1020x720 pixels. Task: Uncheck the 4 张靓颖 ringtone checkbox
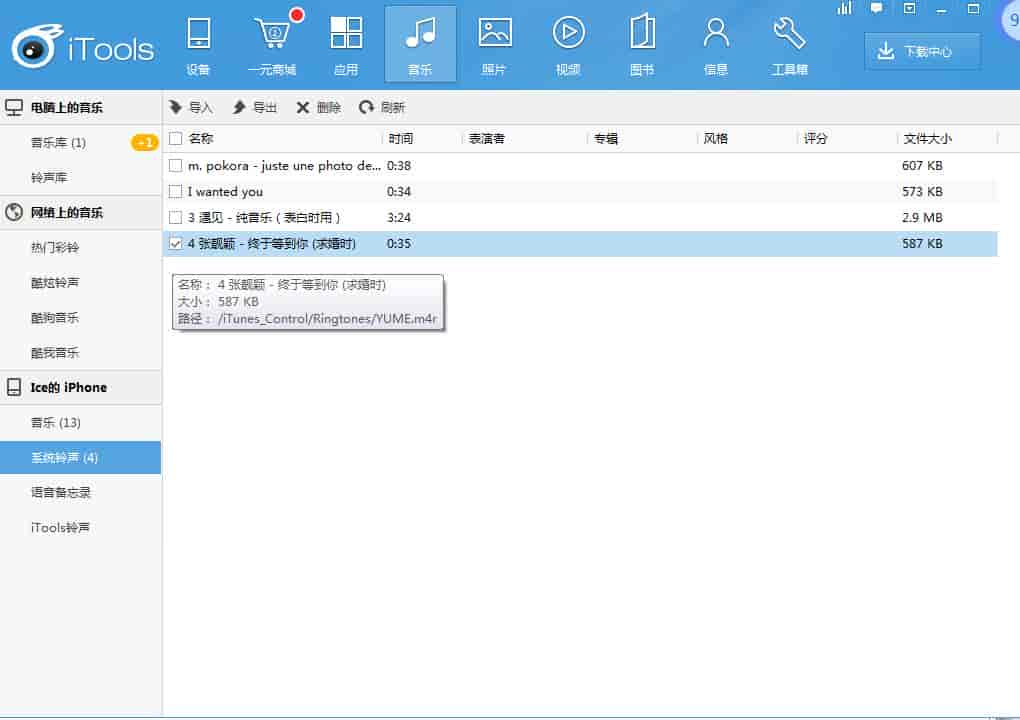tap(176, 244)
